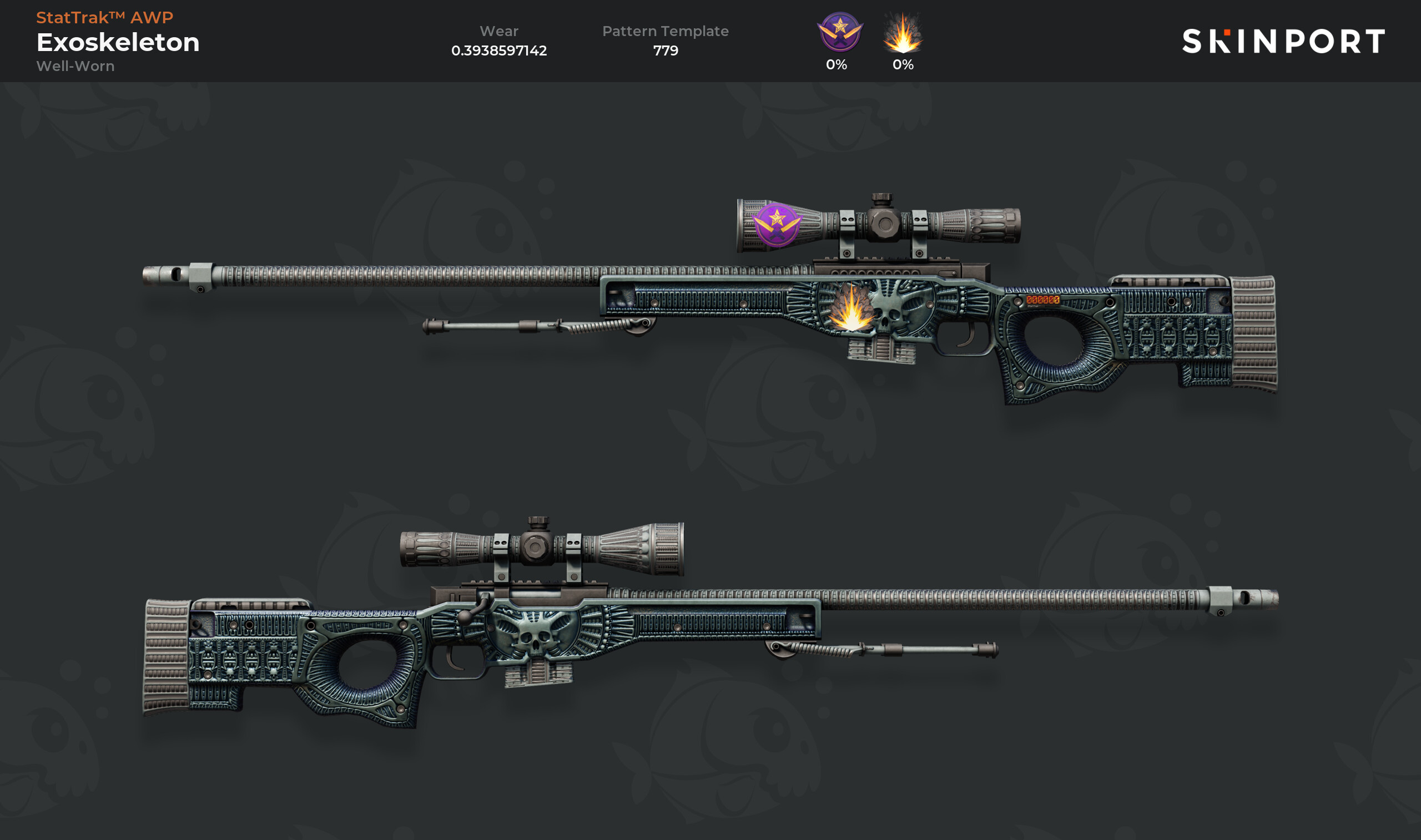This screenshot has width=1421, height=840.
Task: Open the Skinport logo
Action: point(1283,41)
